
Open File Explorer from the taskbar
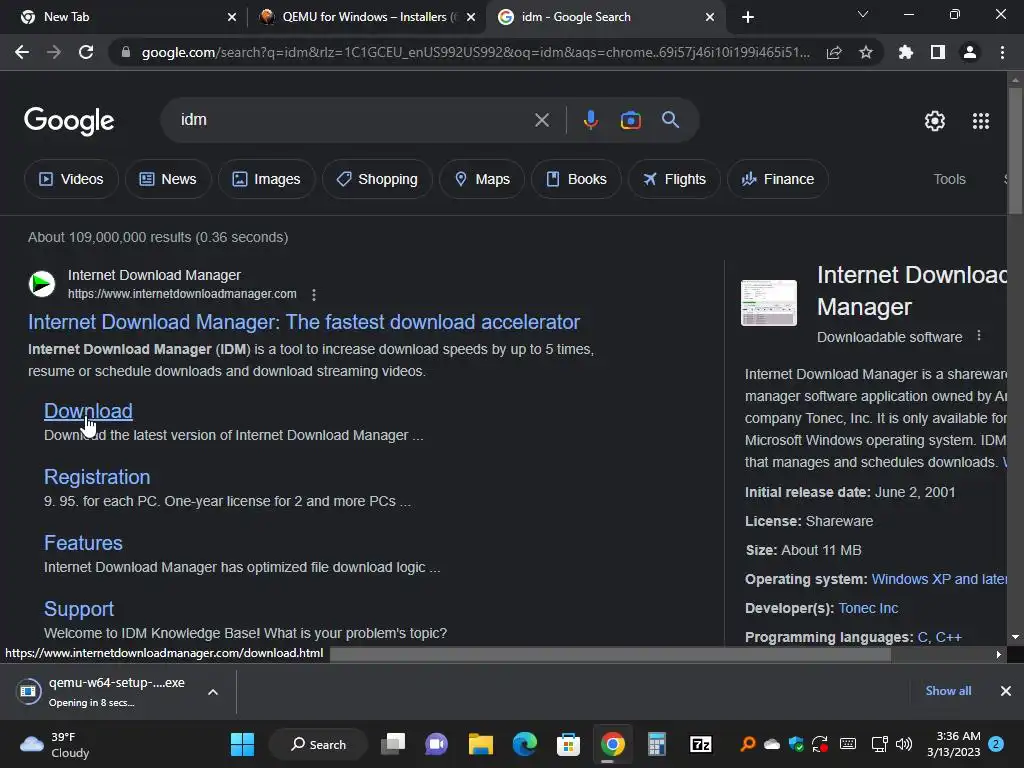pos(481,744)
